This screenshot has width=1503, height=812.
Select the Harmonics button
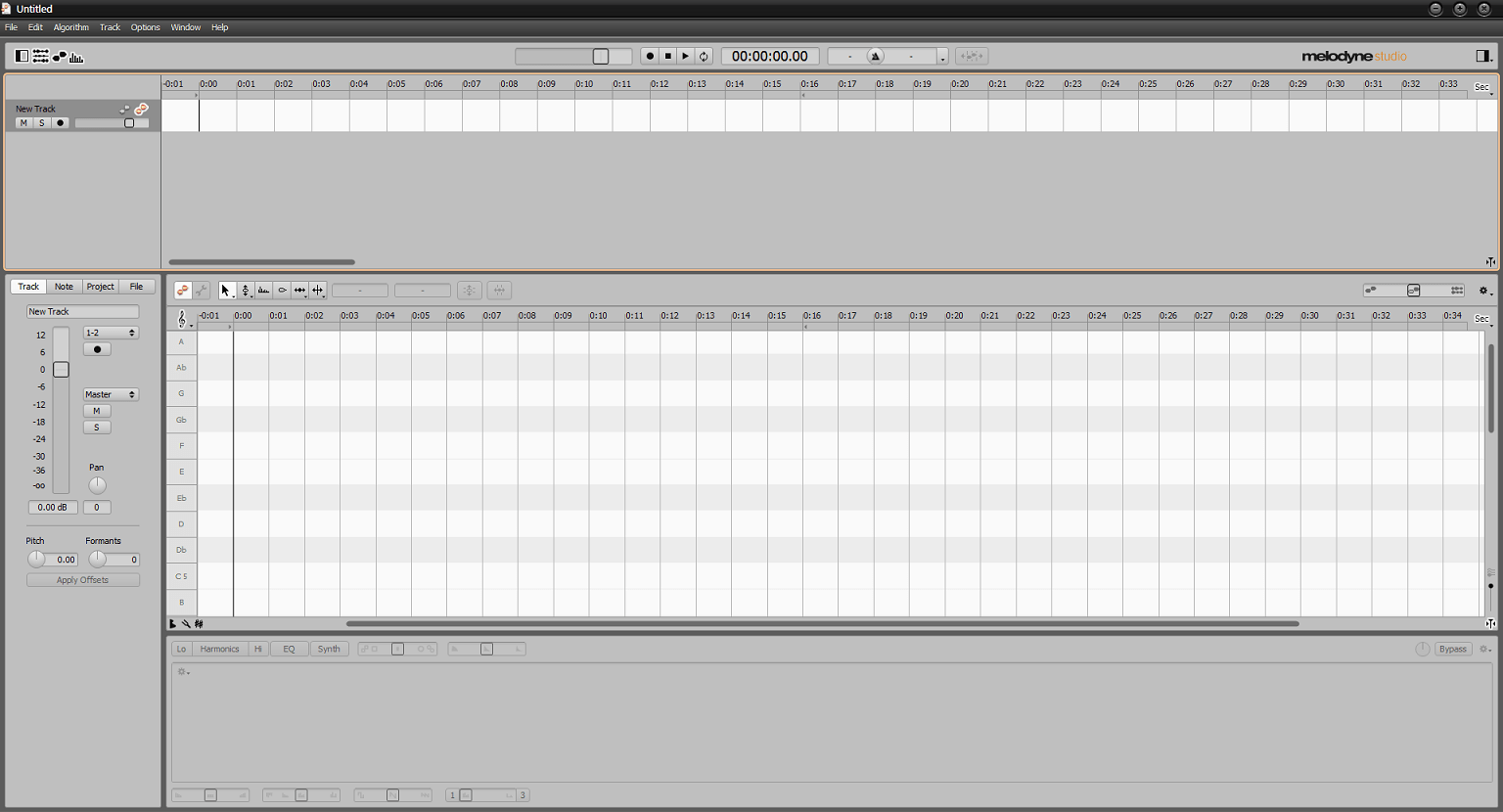pyautogui.click(x=220, y=649)
